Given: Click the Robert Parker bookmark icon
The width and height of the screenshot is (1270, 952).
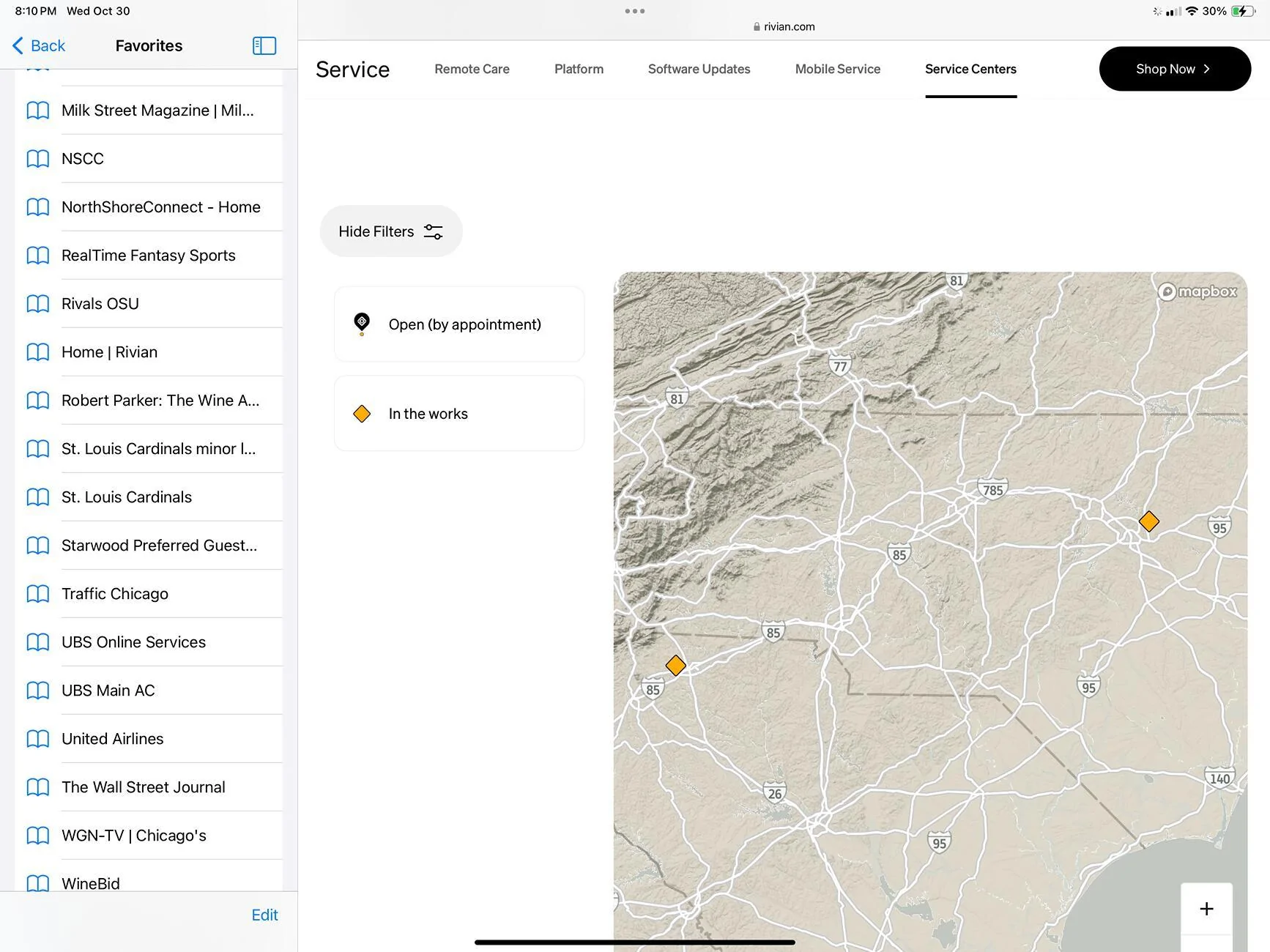Looking at the screenshot, I should pyautogui.click(x=37, y=401).
